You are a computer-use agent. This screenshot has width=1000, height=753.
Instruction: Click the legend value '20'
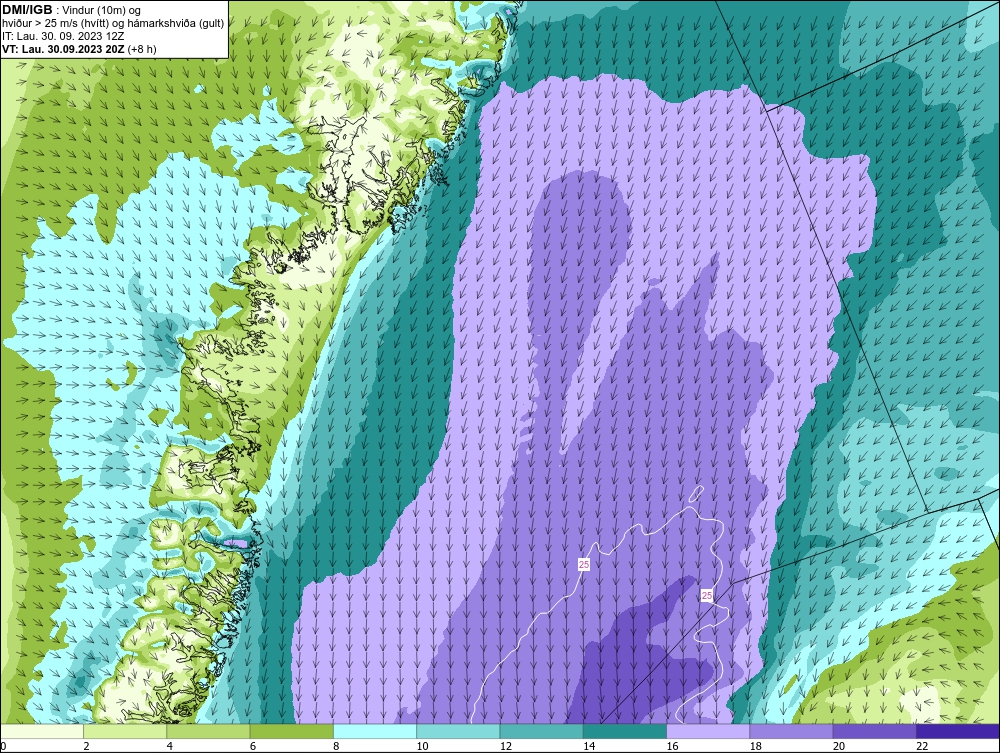click(x=839, y=747)
